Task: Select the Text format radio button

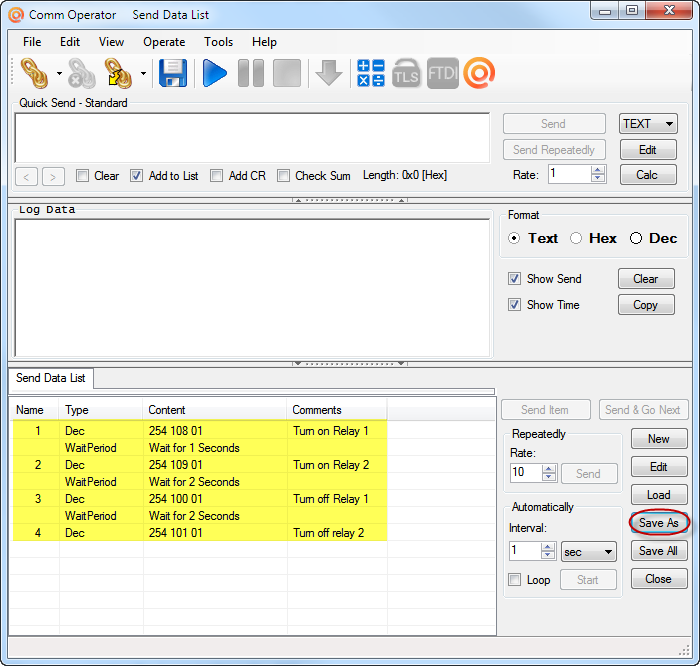Action: 514,238
